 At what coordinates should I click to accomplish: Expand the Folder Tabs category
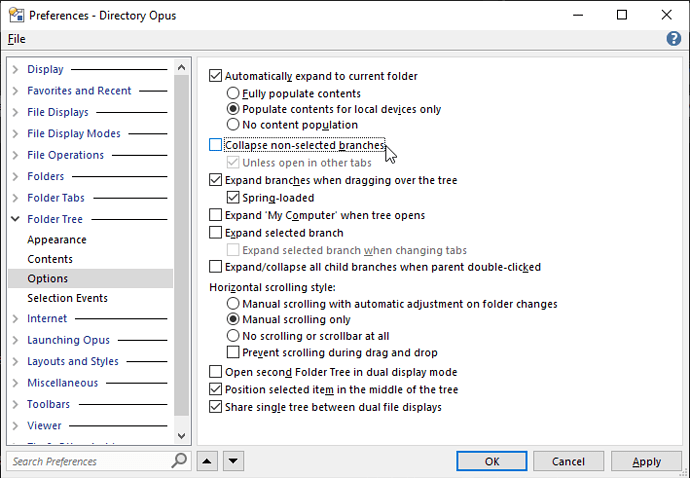15,198
